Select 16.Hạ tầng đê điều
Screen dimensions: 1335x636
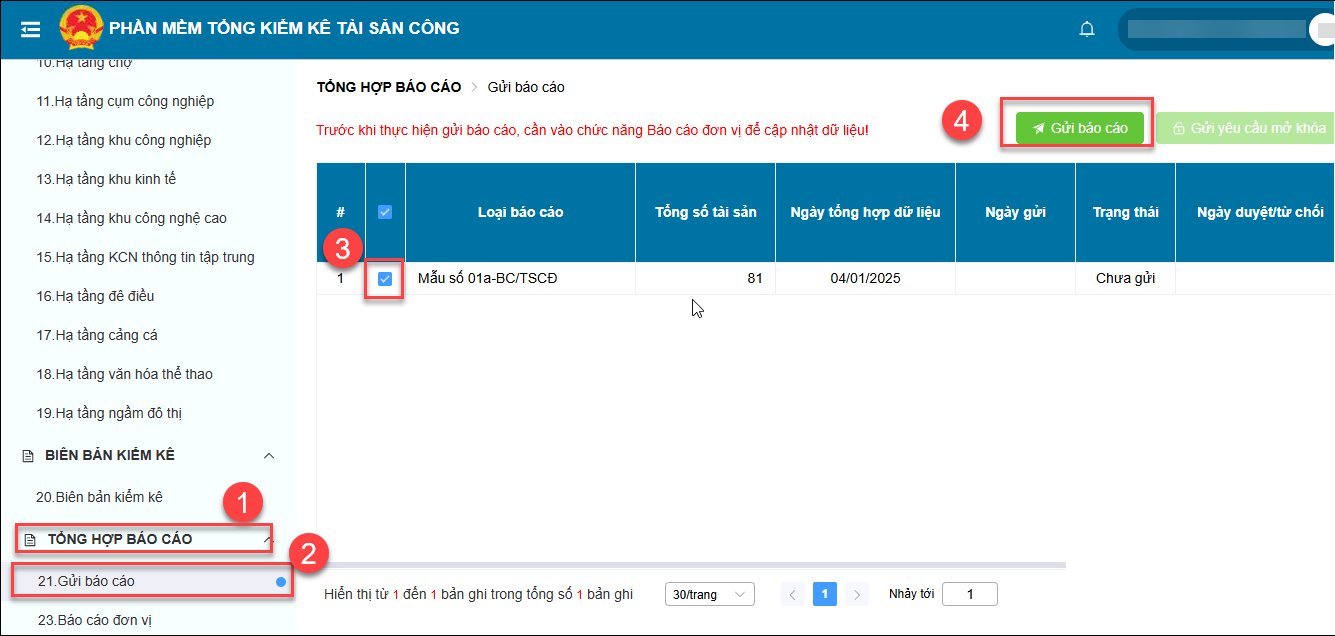point(95,296)
